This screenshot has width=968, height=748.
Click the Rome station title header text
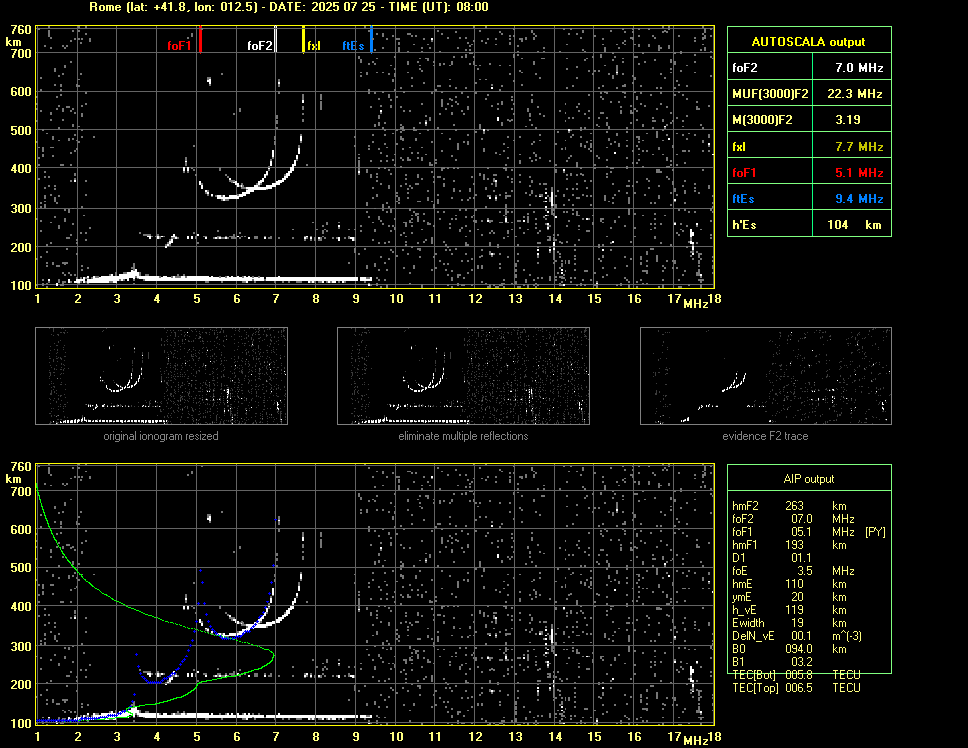coord(289,7)
